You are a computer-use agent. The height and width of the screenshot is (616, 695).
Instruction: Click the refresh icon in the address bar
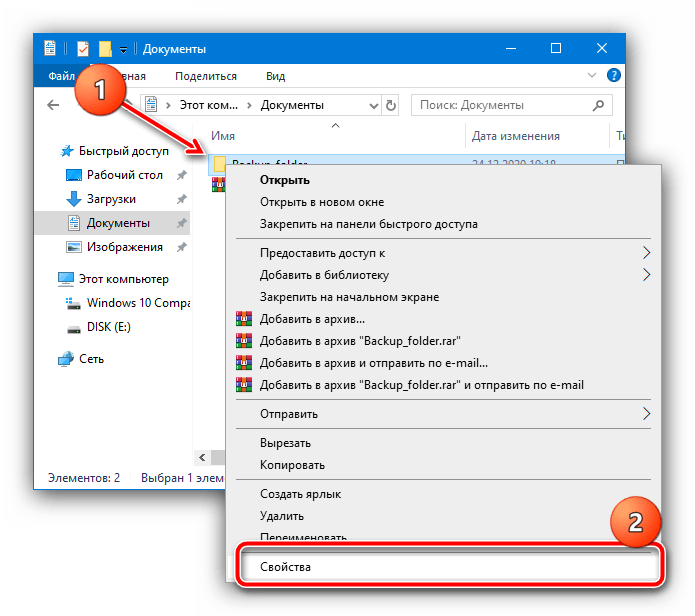point(390,105)
